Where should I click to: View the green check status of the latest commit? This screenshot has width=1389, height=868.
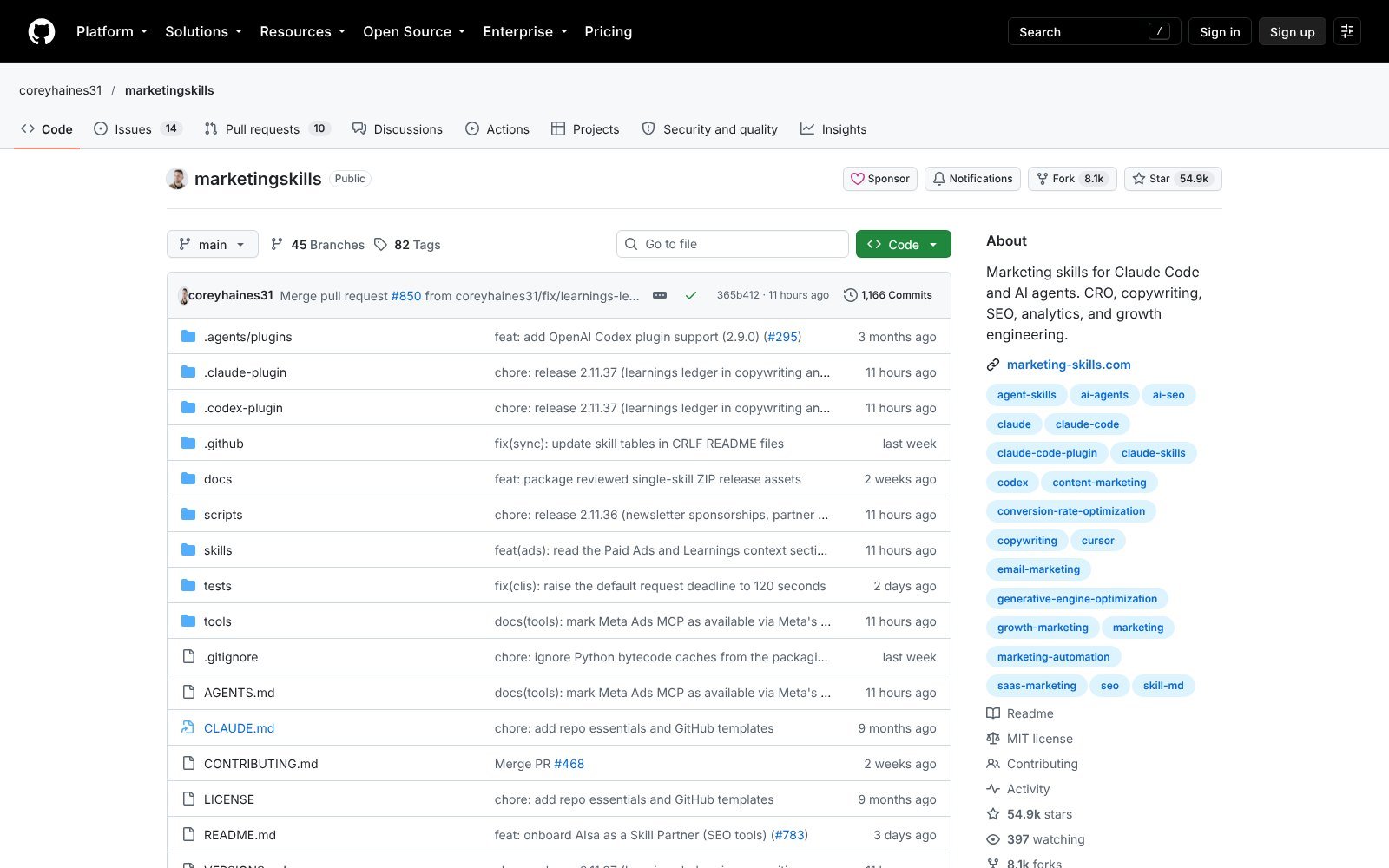691,295
